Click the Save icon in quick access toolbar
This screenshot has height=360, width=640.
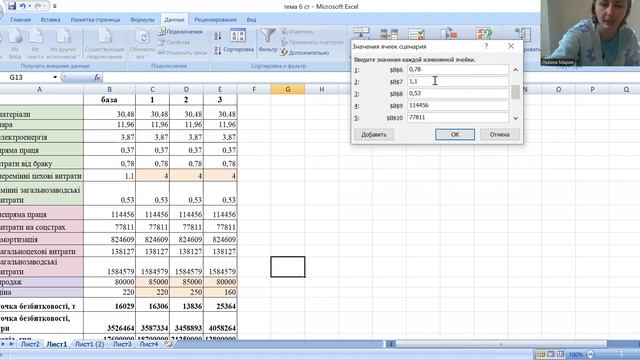(x=12, y=6)
